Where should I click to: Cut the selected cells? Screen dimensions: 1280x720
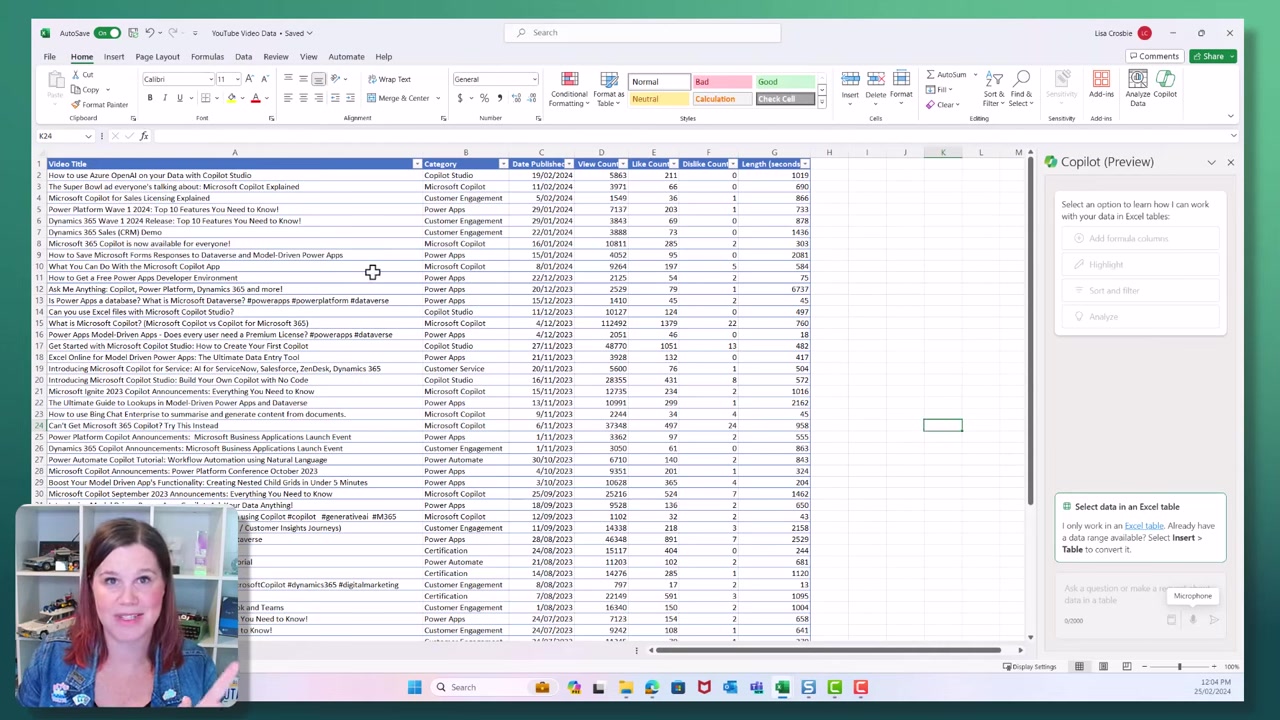click(x=83, y=75)
